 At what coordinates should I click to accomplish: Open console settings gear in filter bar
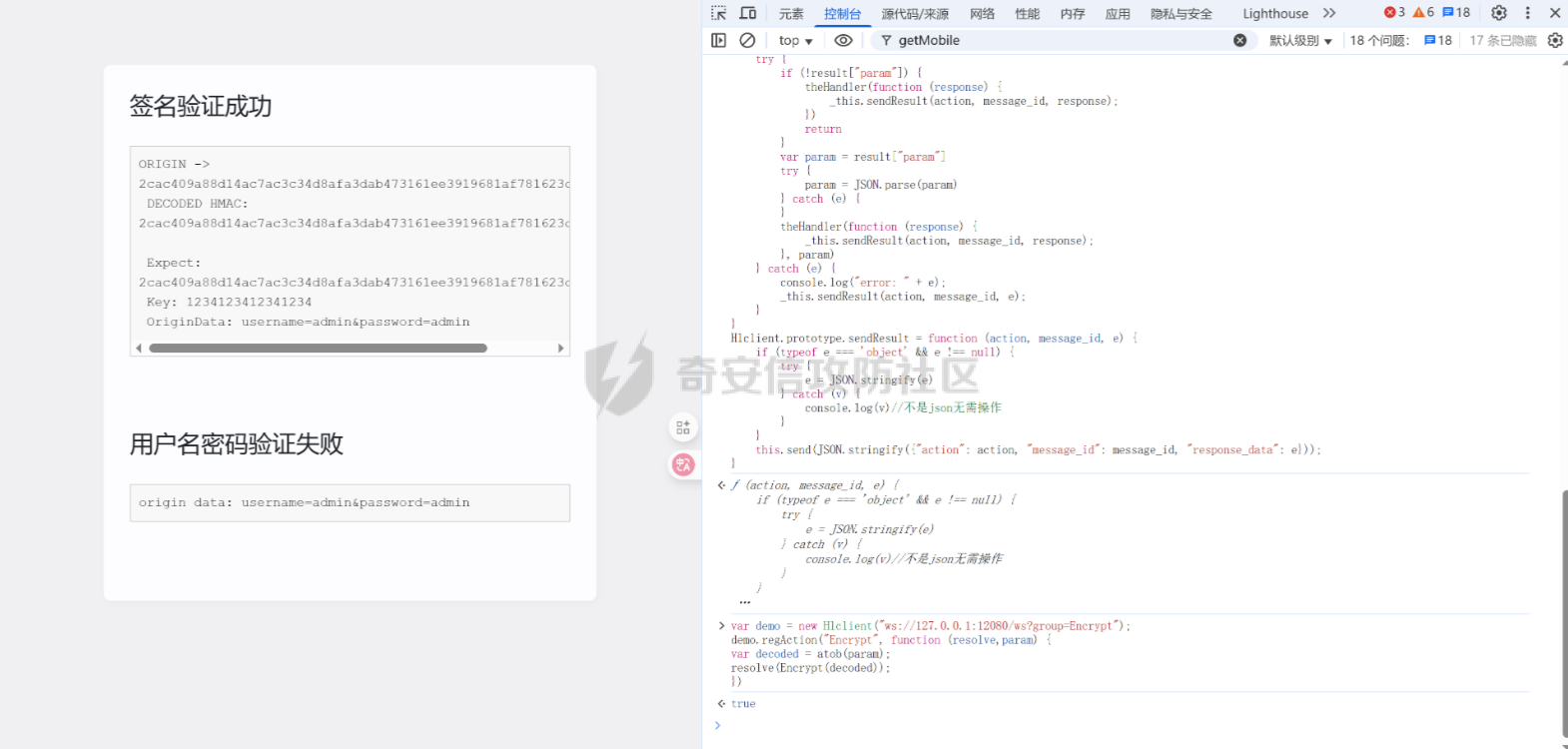click(1555, 40)
